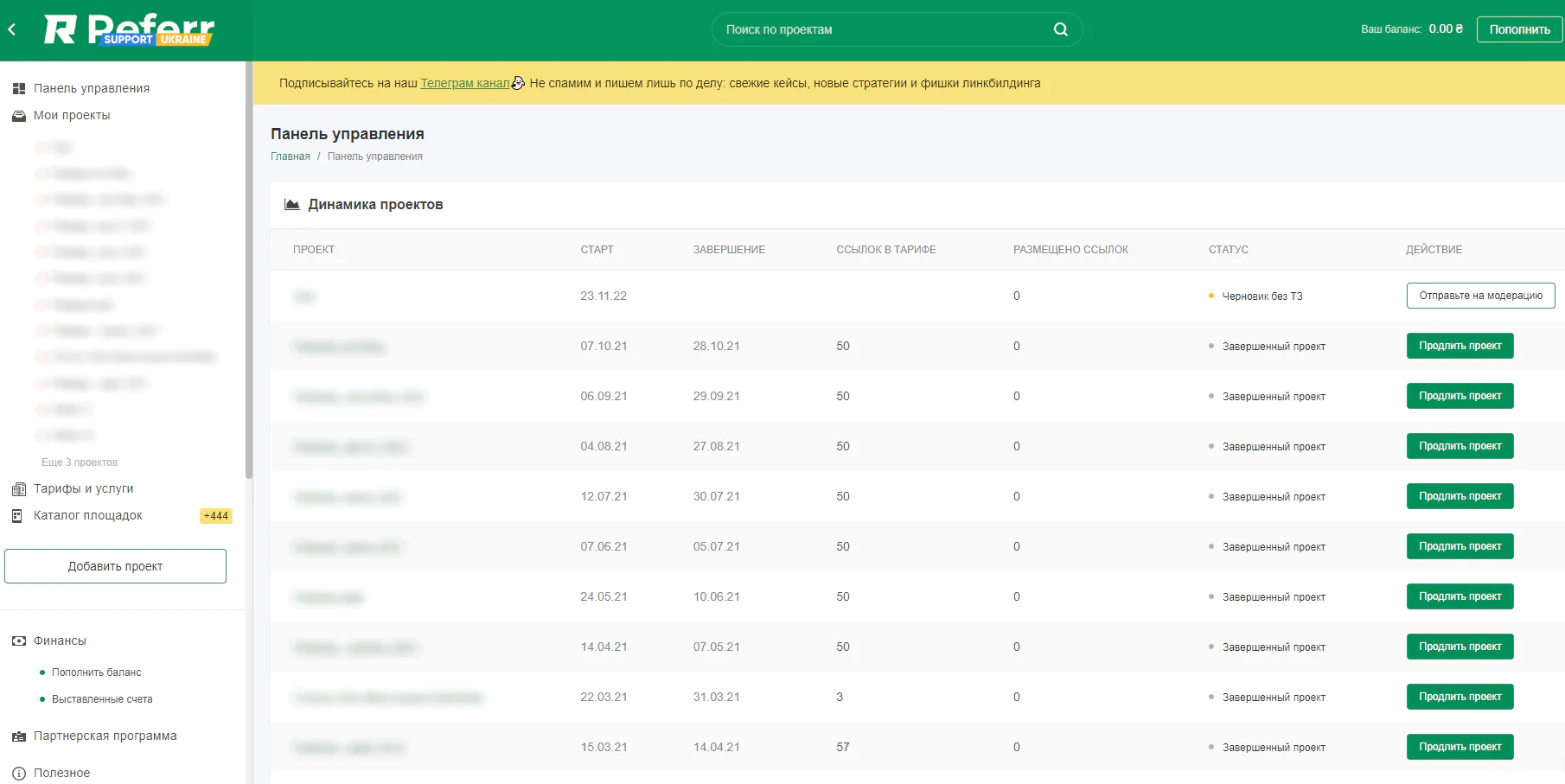Click the Партнерская программа icon
This screenshot has width=1565, height=784.
[18, 736]
